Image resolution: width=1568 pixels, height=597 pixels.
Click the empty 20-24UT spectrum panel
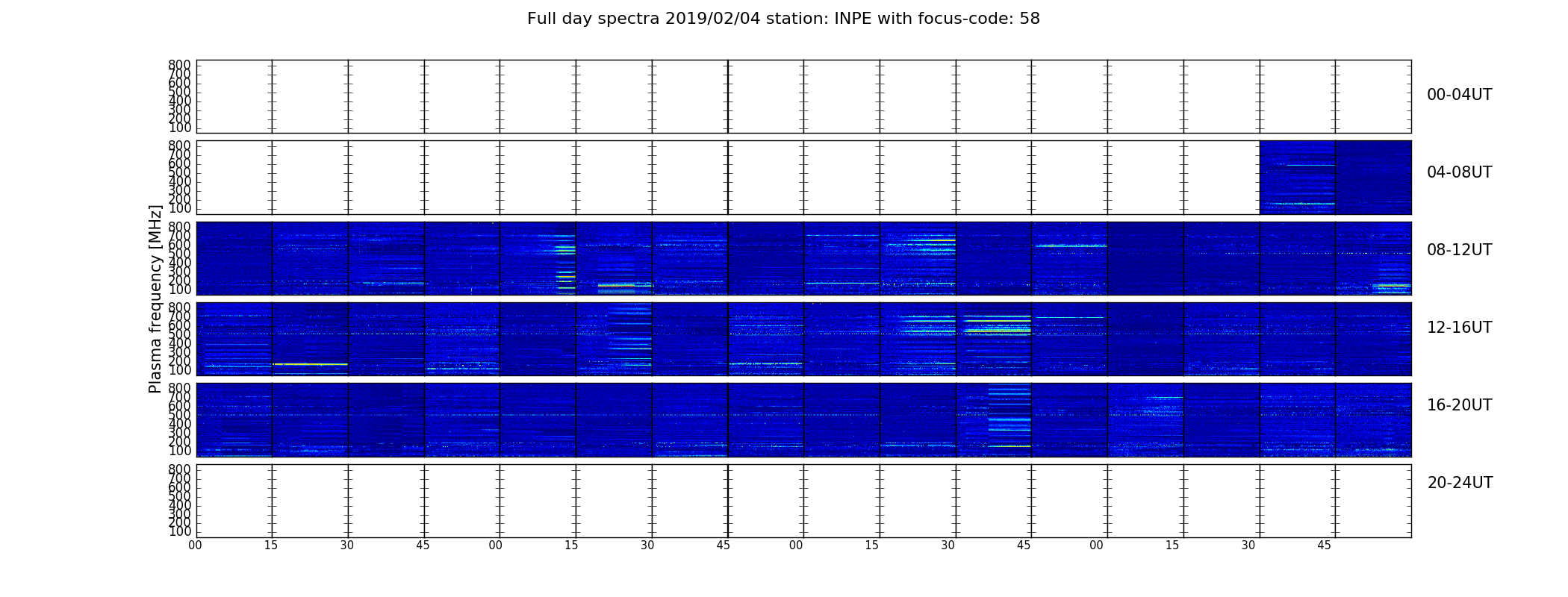[803, 501]
